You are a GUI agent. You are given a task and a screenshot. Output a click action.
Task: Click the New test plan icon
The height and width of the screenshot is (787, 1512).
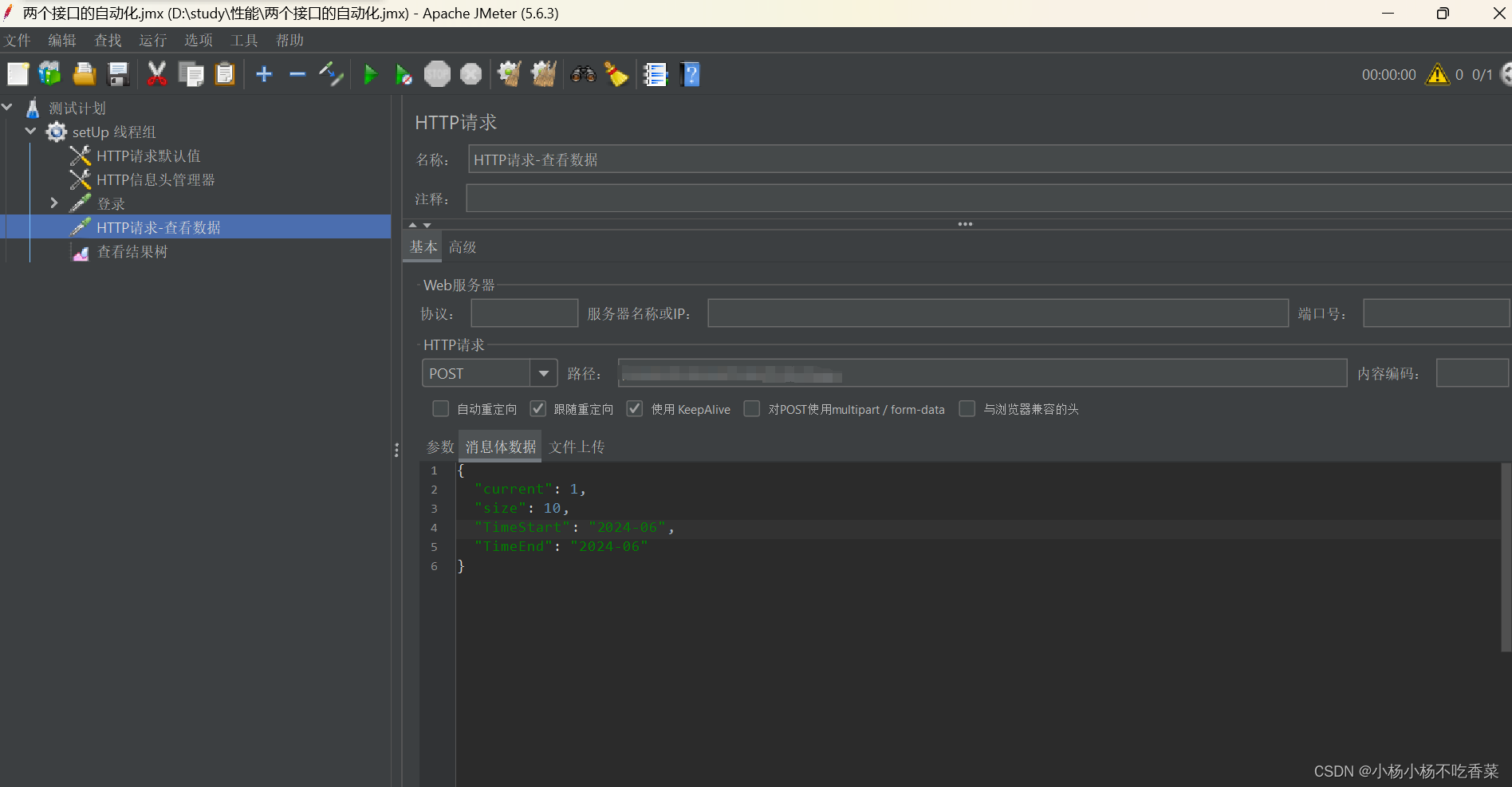tap(18, 74)
